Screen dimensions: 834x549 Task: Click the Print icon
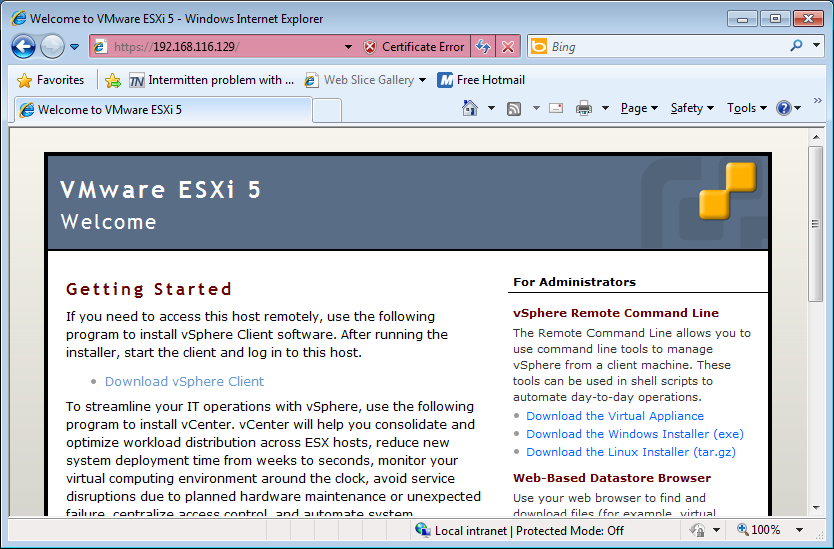pyautogui.click(x=583, y=109)
